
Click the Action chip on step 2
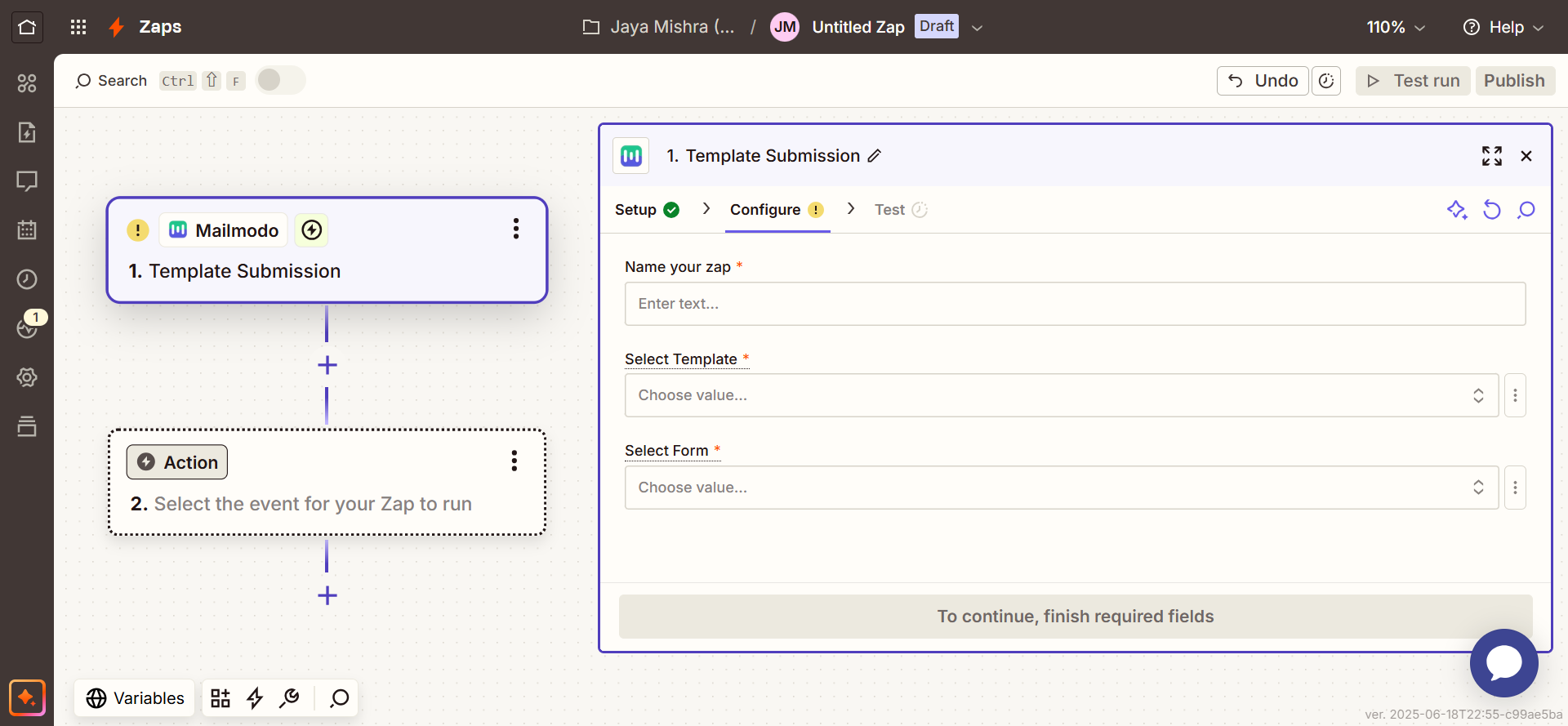(177, 462)
